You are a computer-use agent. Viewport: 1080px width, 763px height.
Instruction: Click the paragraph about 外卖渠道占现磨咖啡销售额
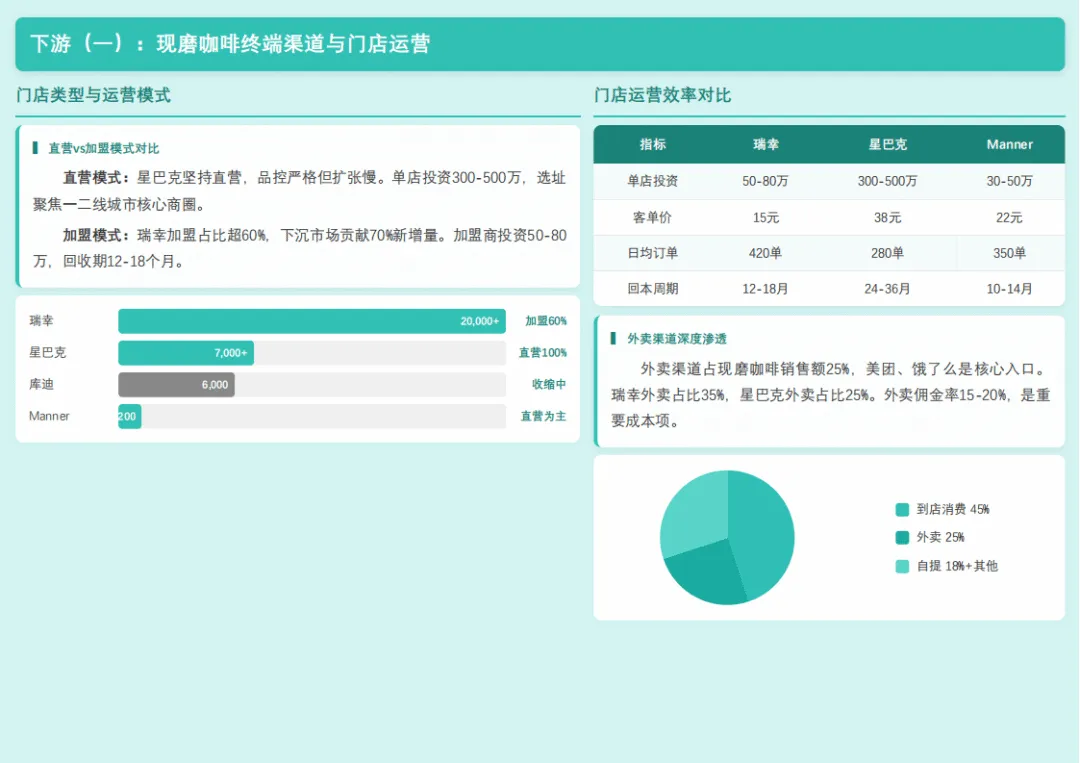tap(831, 395)
